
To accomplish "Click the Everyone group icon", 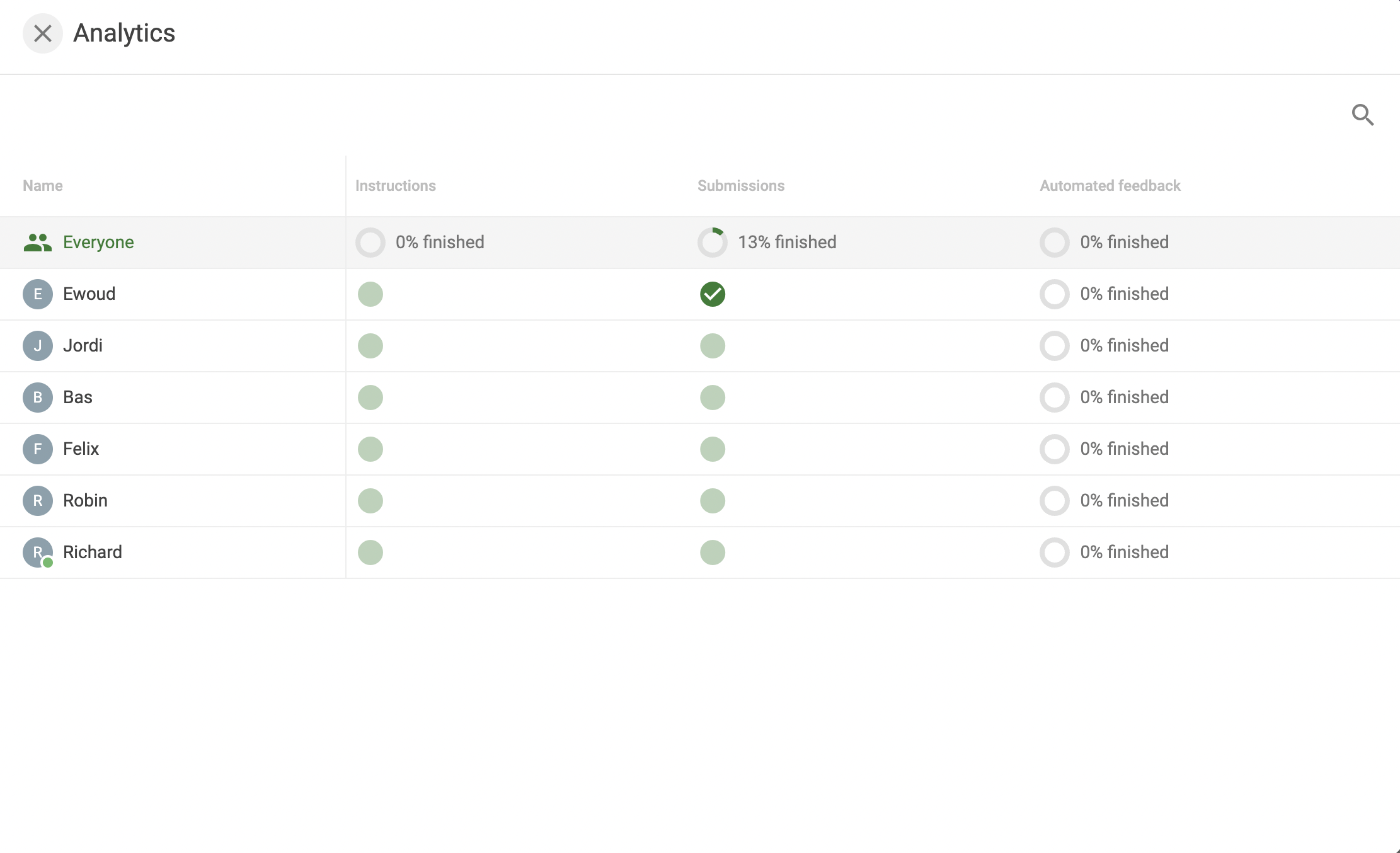I will click(x=37, y=243).
